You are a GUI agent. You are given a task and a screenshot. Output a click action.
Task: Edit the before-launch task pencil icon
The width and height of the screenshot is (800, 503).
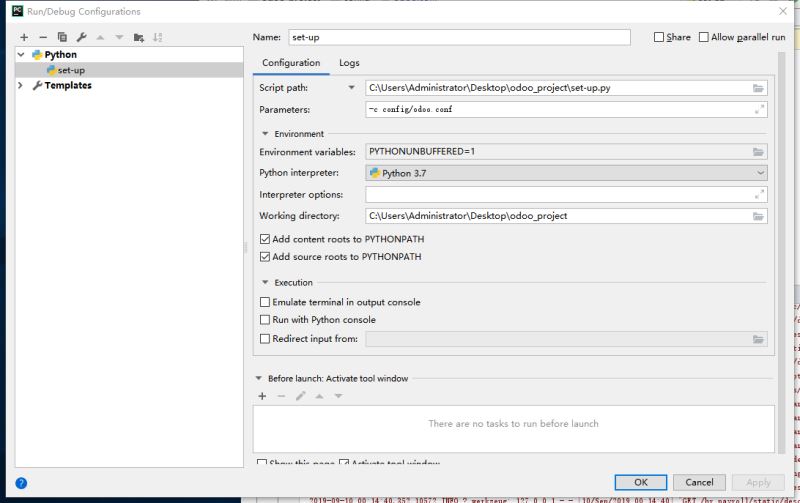(x=301, y=396)
